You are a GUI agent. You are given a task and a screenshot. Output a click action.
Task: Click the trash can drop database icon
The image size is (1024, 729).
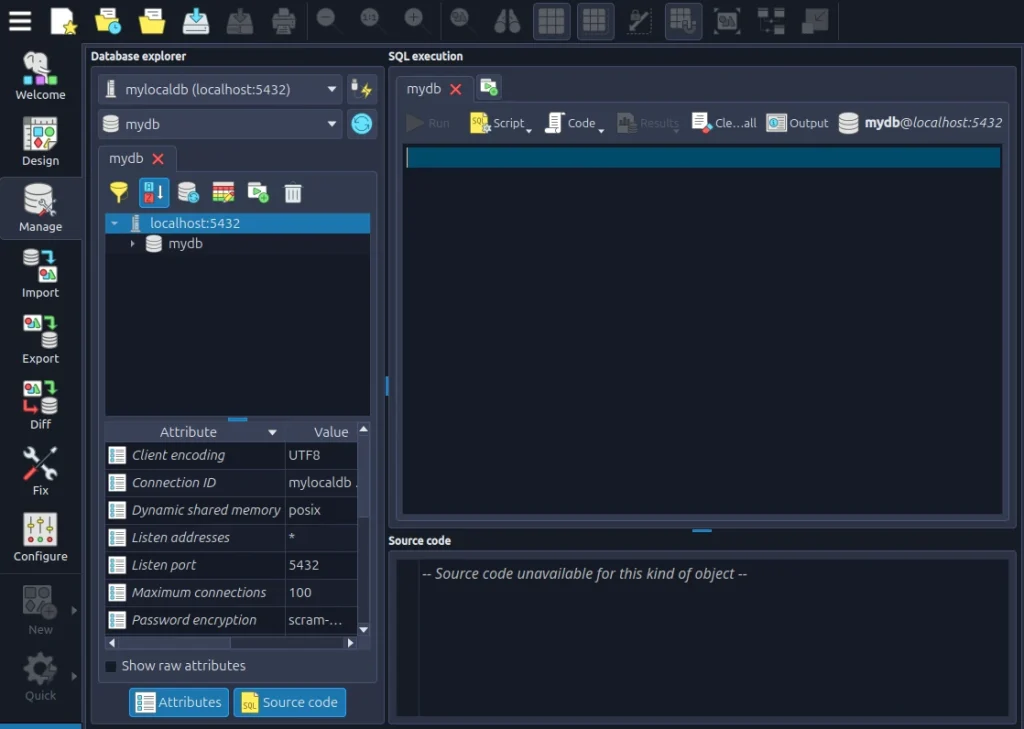(292, 193)
